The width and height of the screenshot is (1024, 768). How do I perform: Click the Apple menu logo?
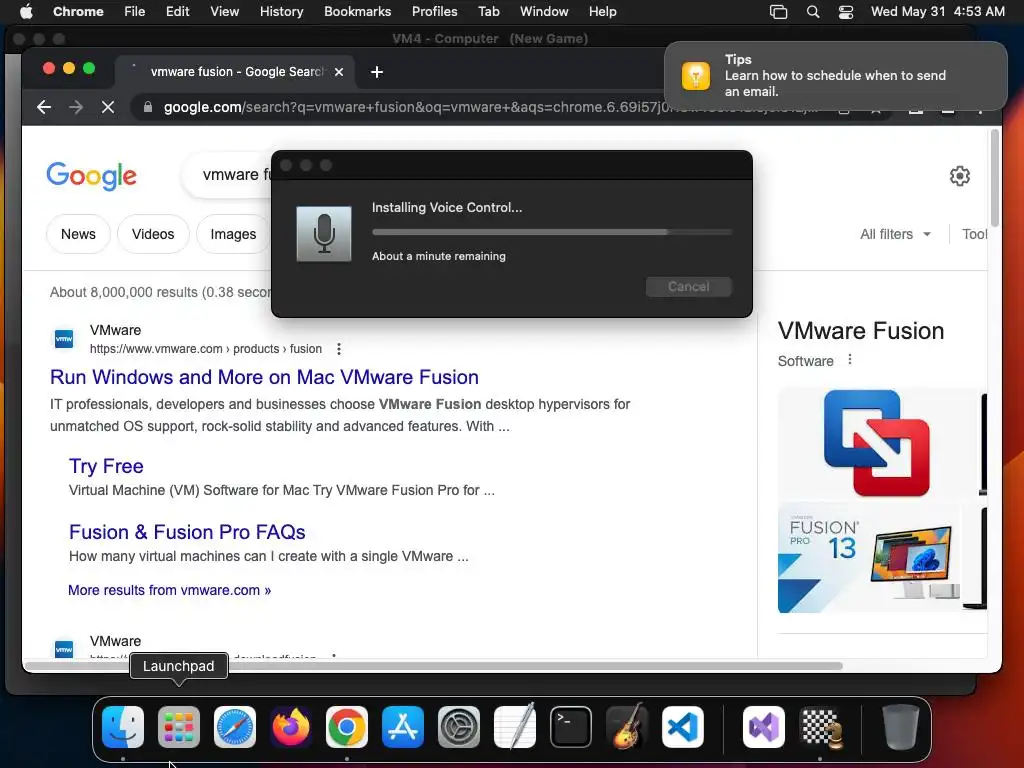coord(26,11)
